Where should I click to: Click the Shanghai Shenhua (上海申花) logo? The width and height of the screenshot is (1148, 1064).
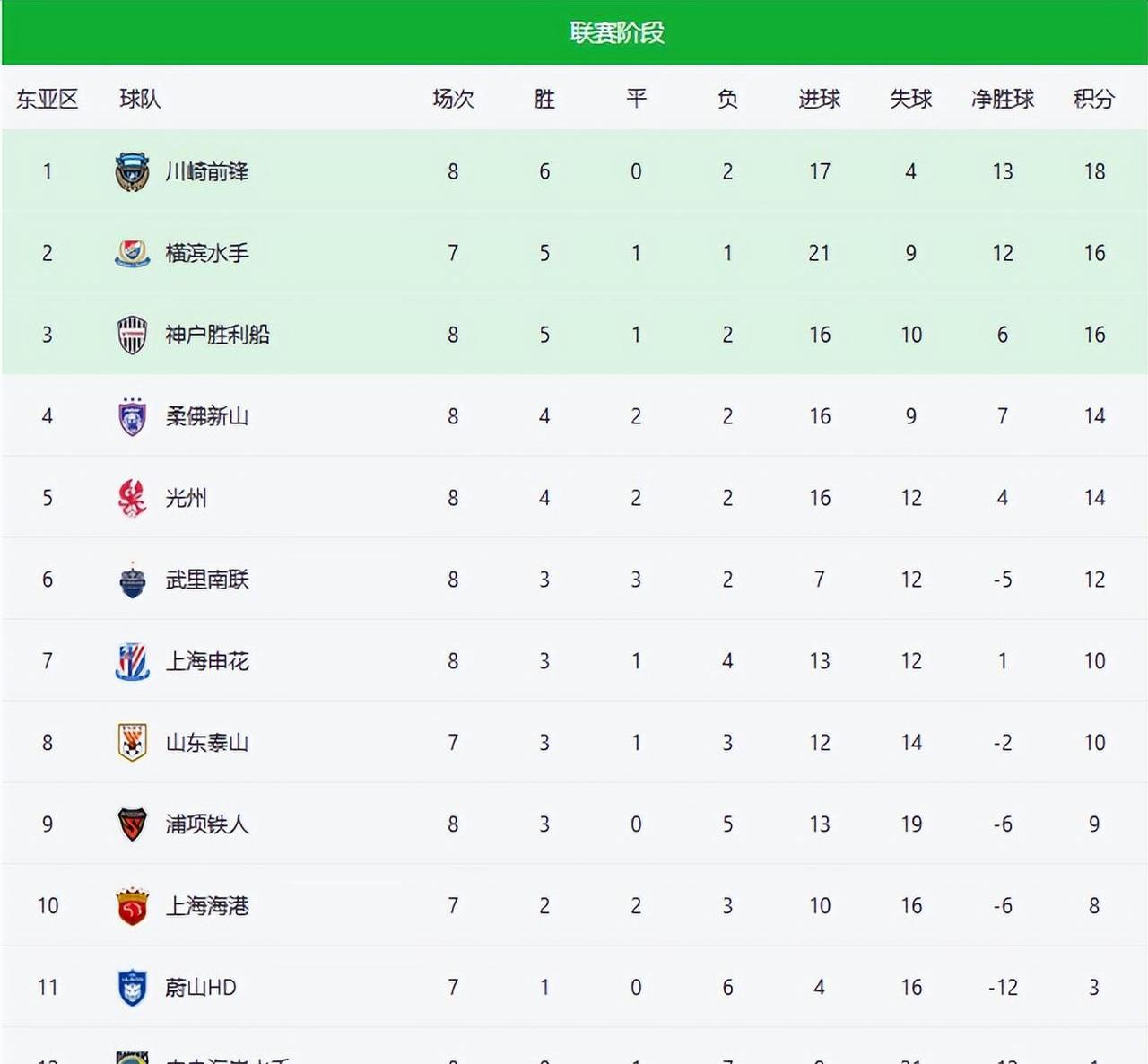coord(132,662)
